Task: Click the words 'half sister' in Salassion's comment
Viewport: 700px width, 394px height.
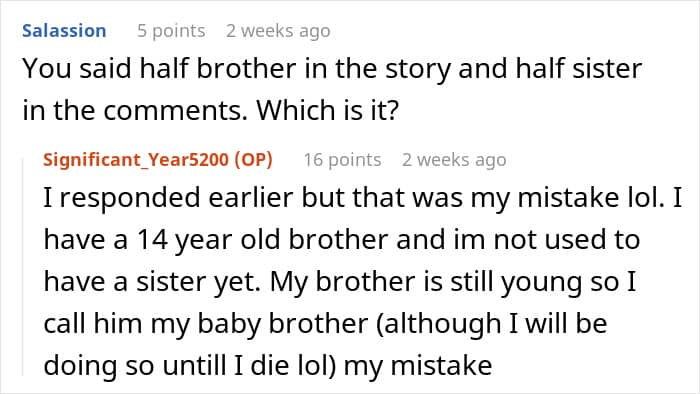Action: point(579,68)
